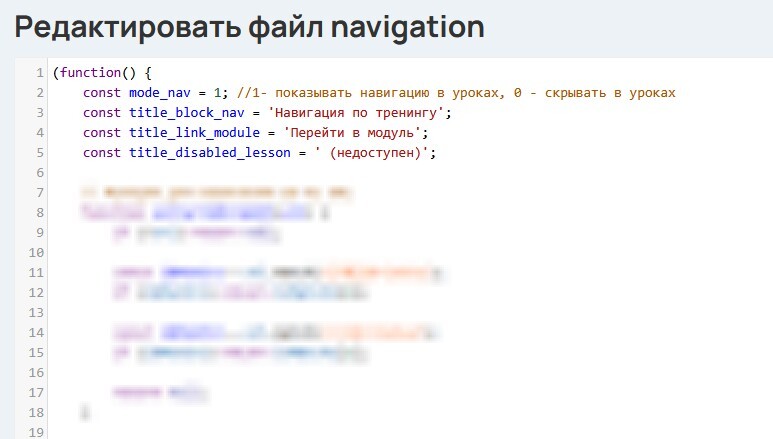Viewport: 773px width, 439px height.
Task: Click line number 1 in the gutter
Action: pyautogui.click(x=39, y=73)
